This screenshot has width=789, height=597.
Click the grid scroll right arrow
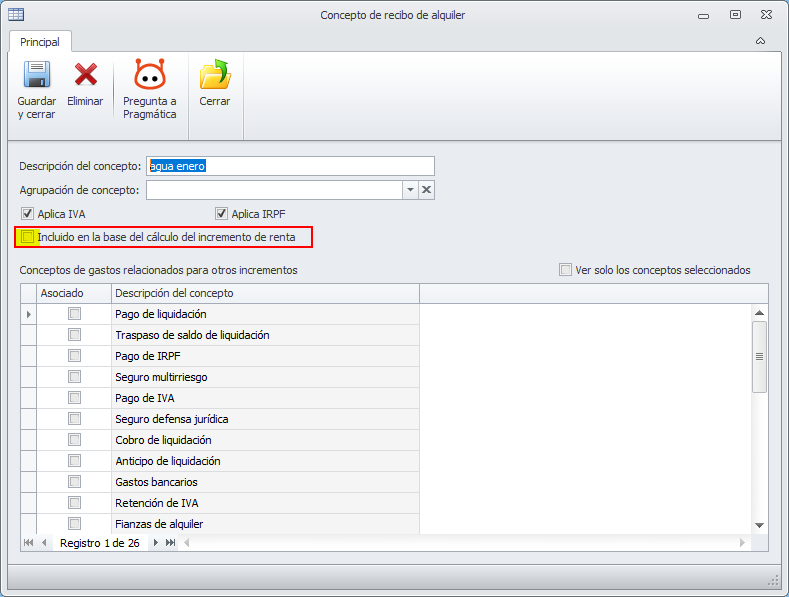coord(742,543)
